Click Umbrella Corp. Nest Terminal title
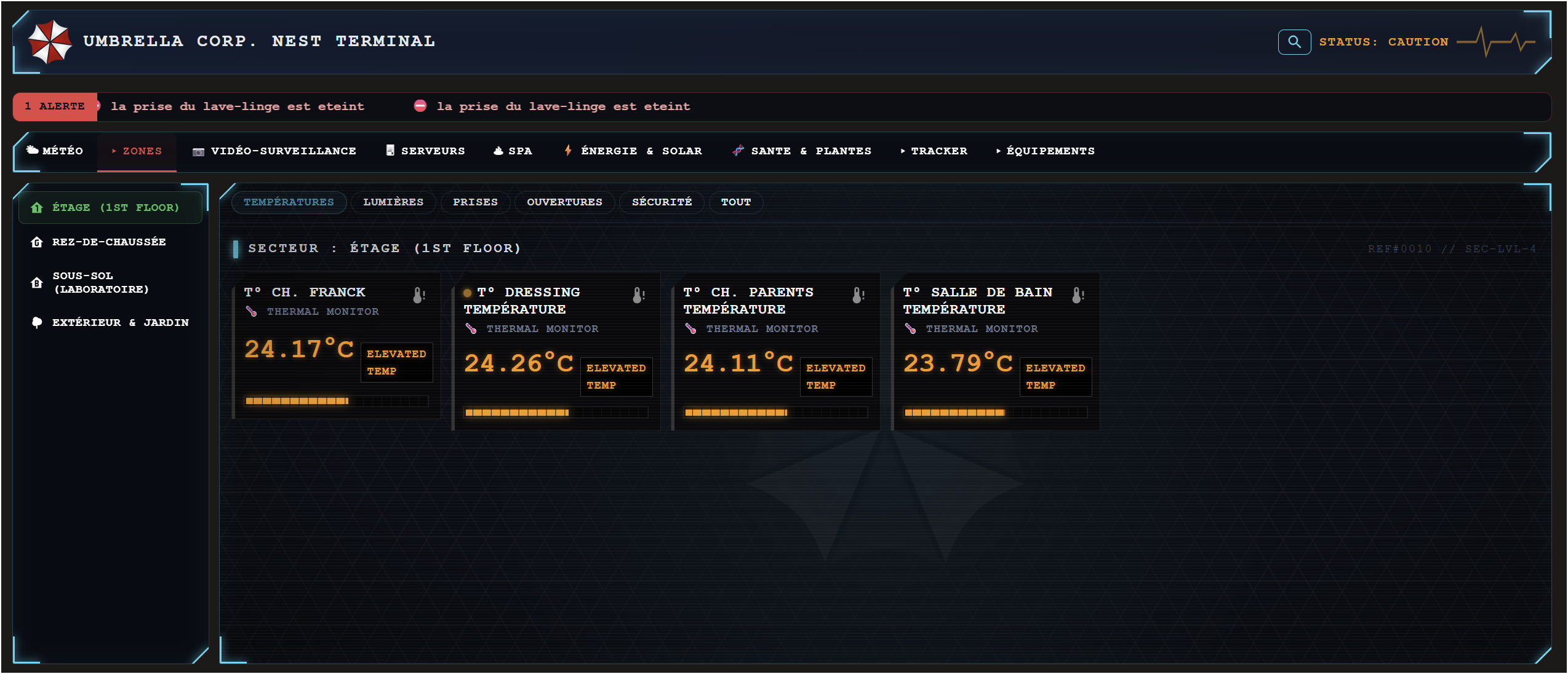1568x674 pixels. pyautogui.click(x=259, y=41)
